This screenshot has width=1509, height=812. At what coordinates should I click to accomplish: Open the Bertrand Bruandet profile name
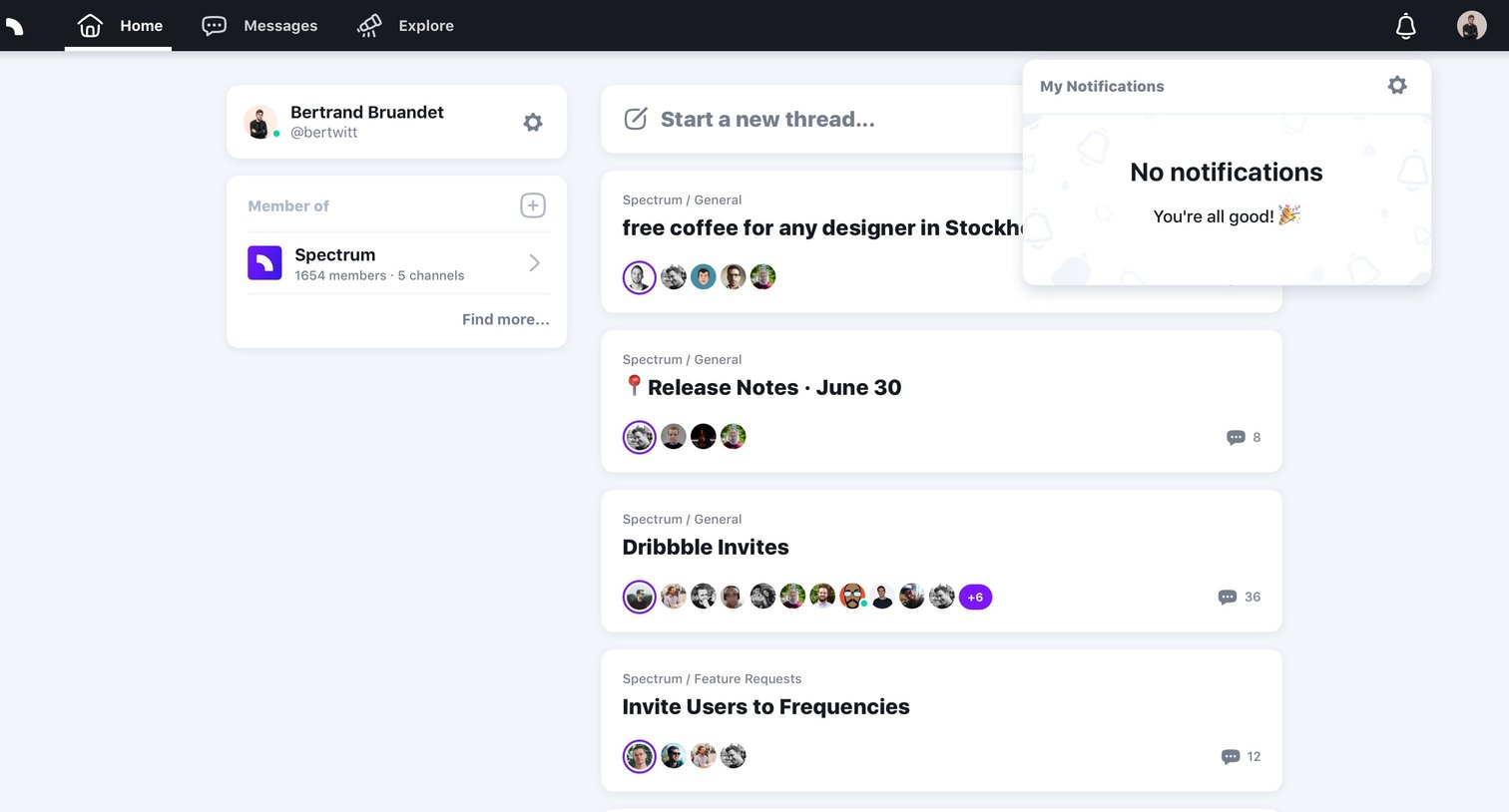pyautogui.click(x=367, y=112)
